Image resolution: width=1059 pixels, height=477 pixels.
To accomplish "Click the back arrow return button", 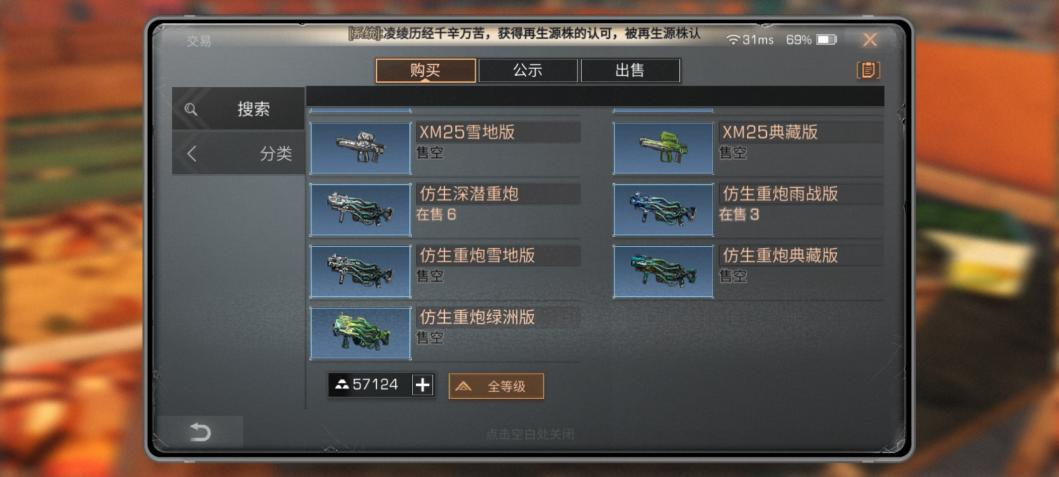I will (201, 432).
